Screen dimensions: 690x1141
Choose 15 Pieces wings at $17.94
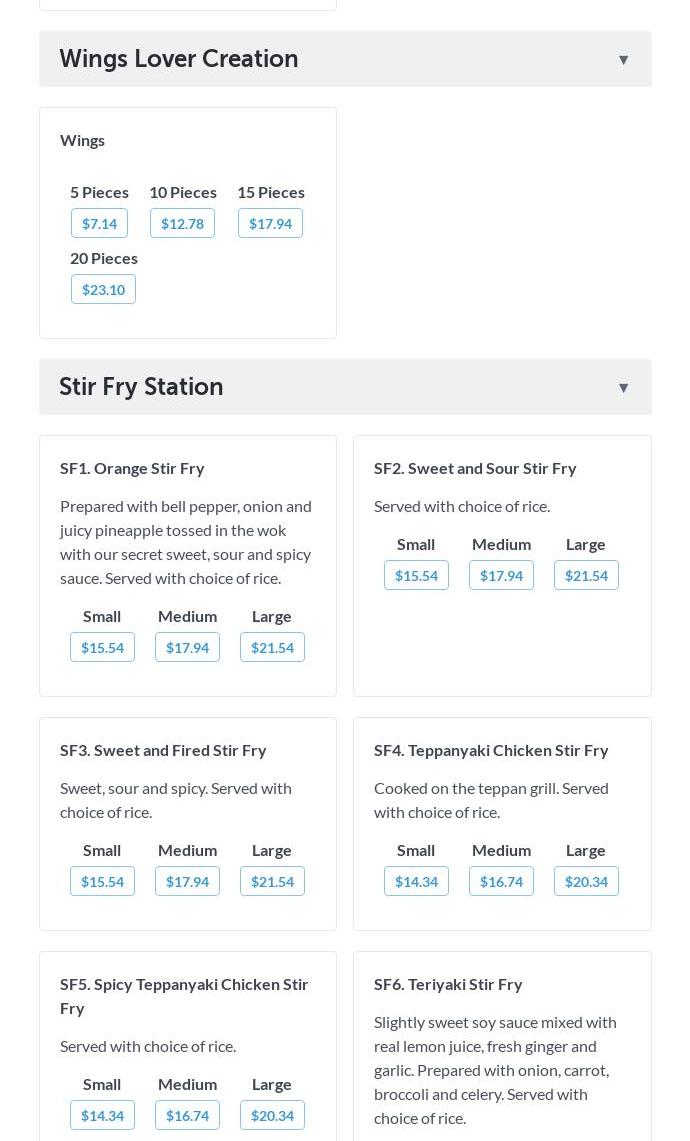[x=270, y=224]
